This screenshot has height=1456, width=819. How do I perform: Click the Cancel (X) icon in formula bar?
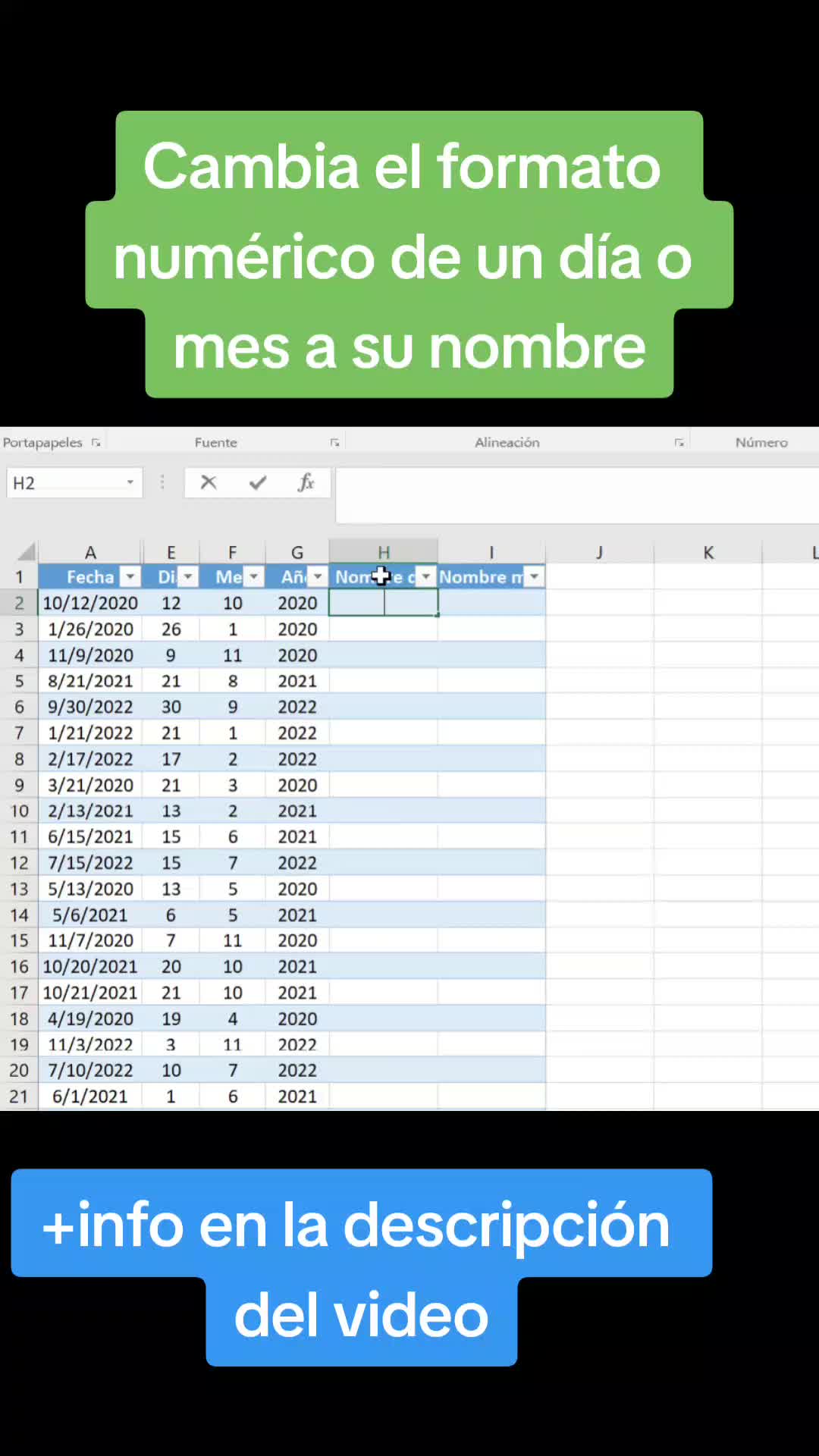[x=209, y=482]
